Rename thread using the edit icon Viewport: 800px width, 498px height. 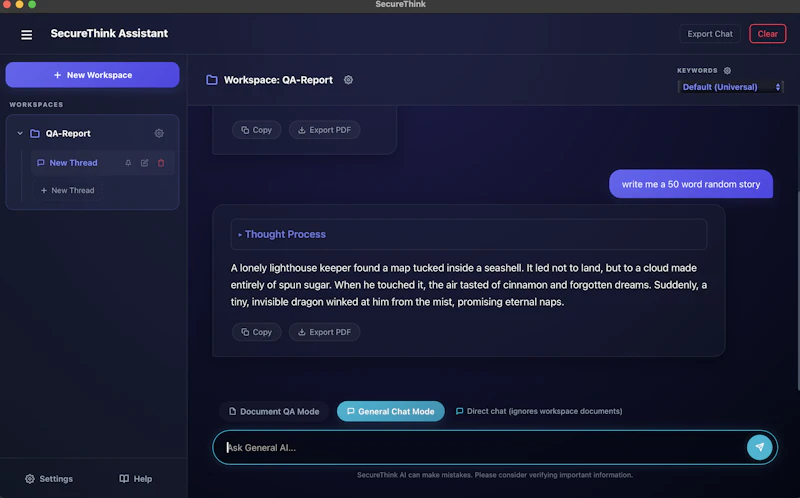coord(144,163)
